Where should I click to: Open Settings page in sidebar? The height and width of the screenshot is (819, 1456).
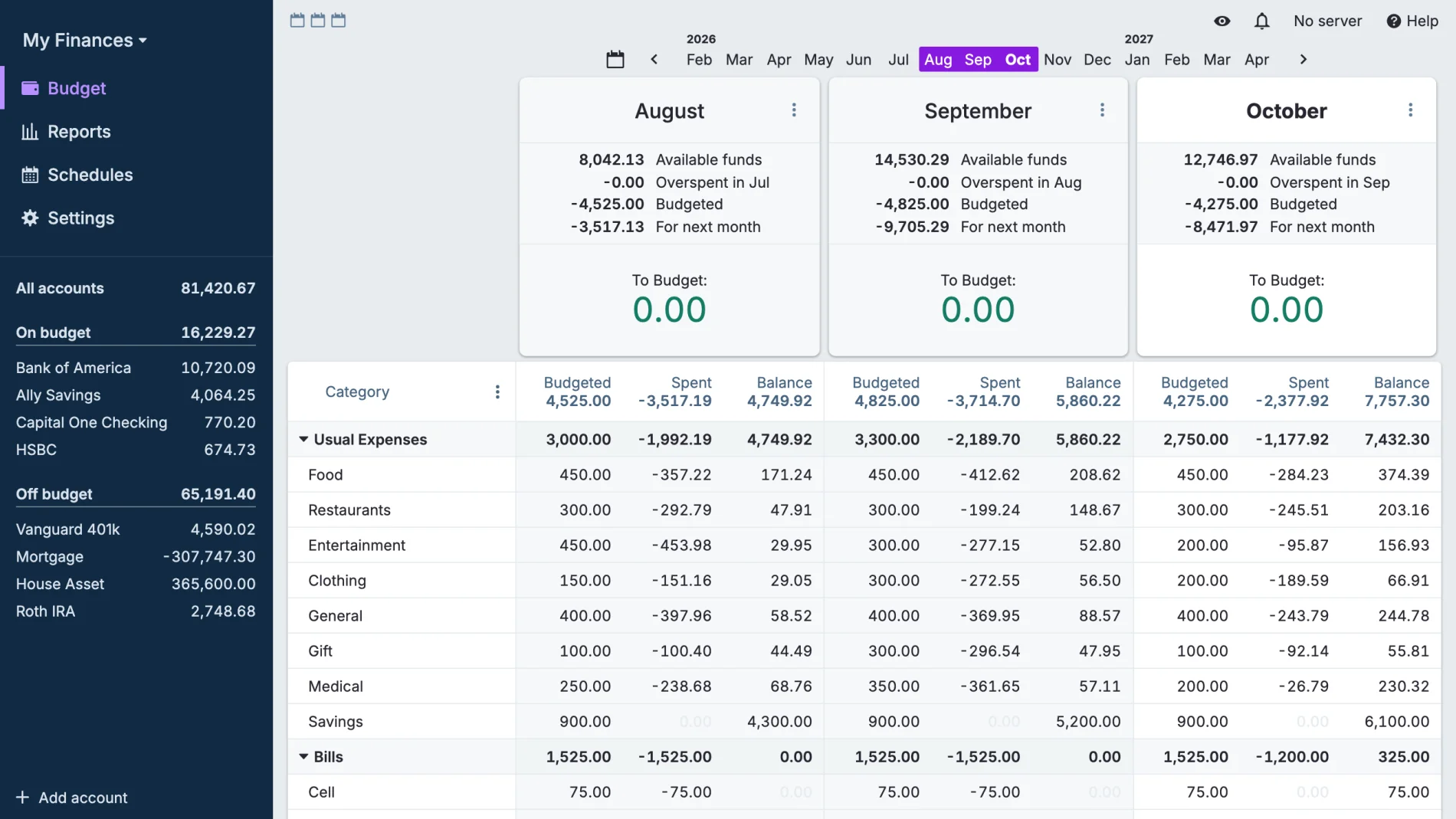136,218
